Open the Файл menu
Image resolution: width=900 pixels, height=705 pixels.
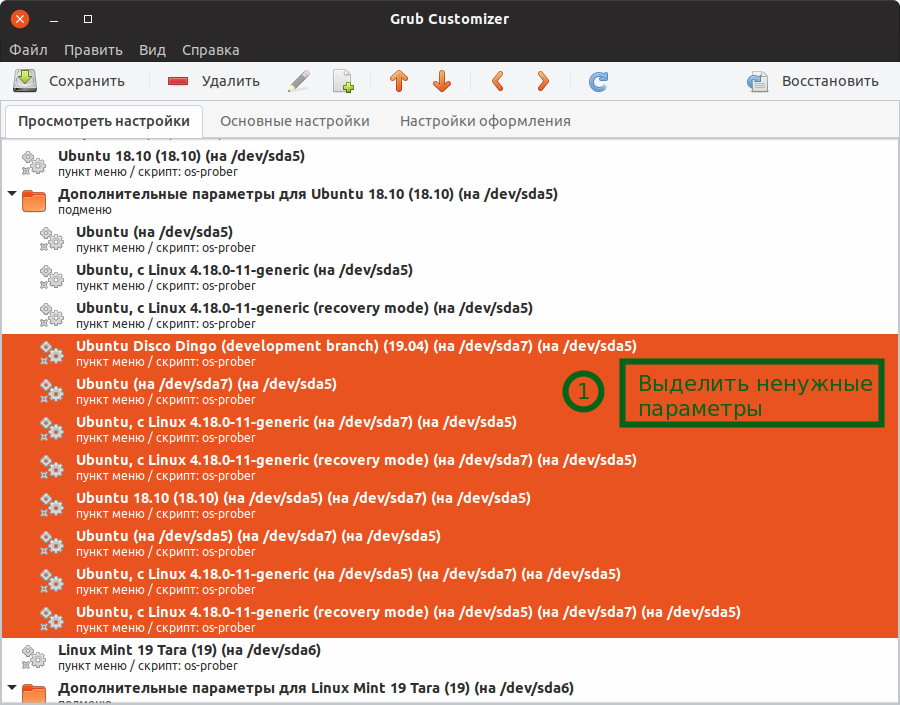click(x=28, y=50)
